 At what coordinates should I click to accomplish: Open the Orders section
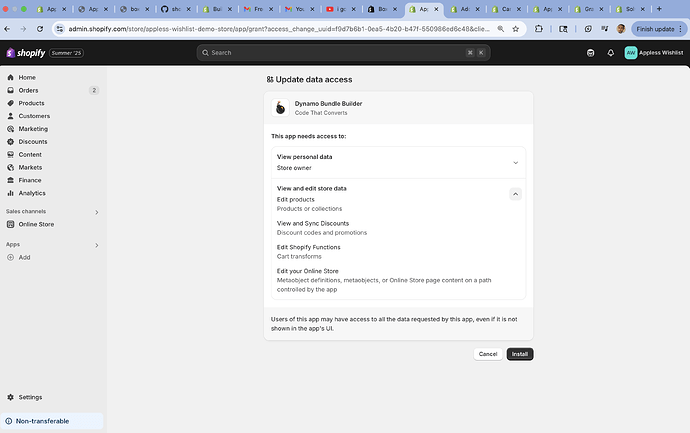28,90
